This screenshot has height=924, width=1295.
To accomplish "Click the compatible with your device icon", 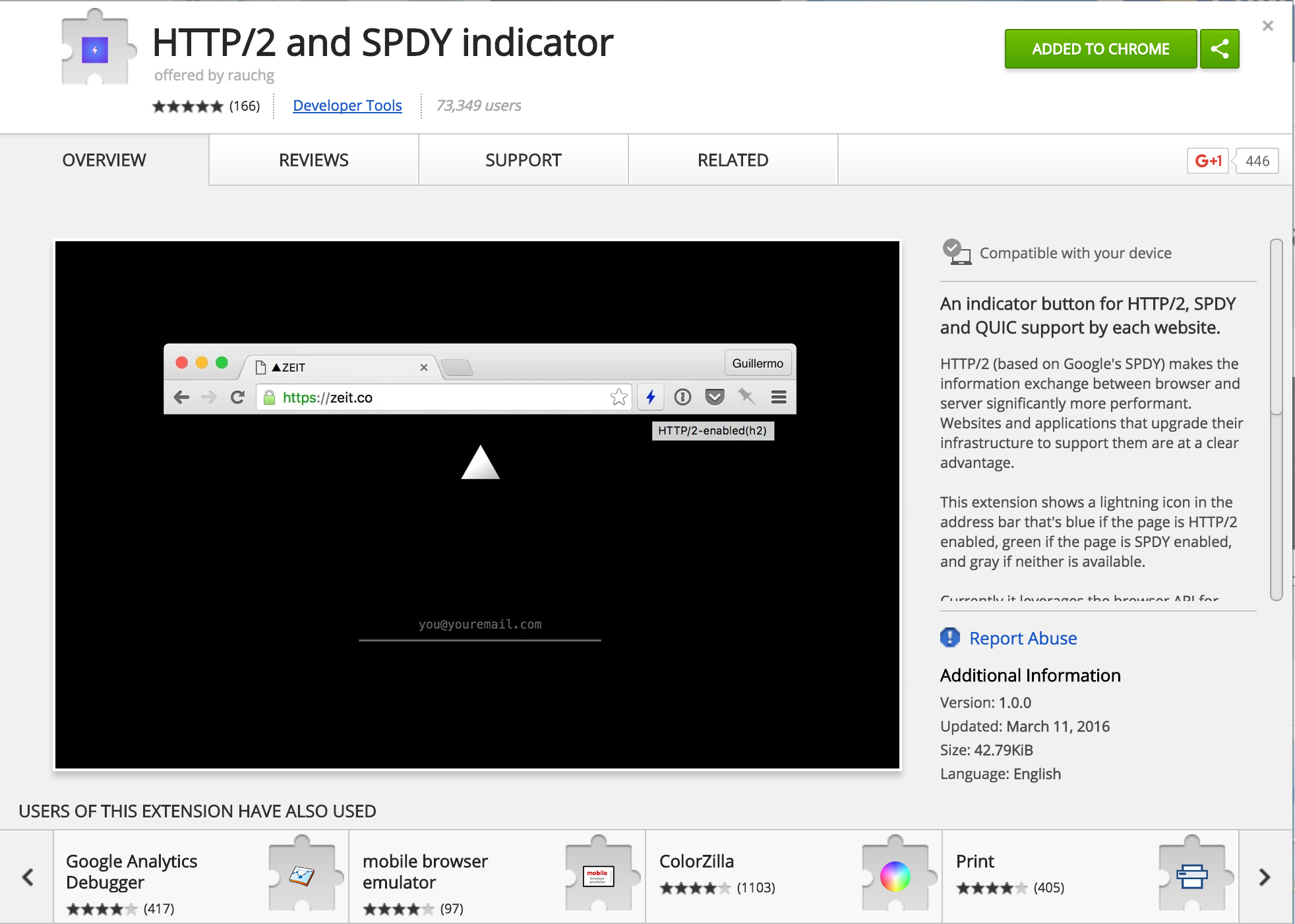I will click(x=957, y=252).
